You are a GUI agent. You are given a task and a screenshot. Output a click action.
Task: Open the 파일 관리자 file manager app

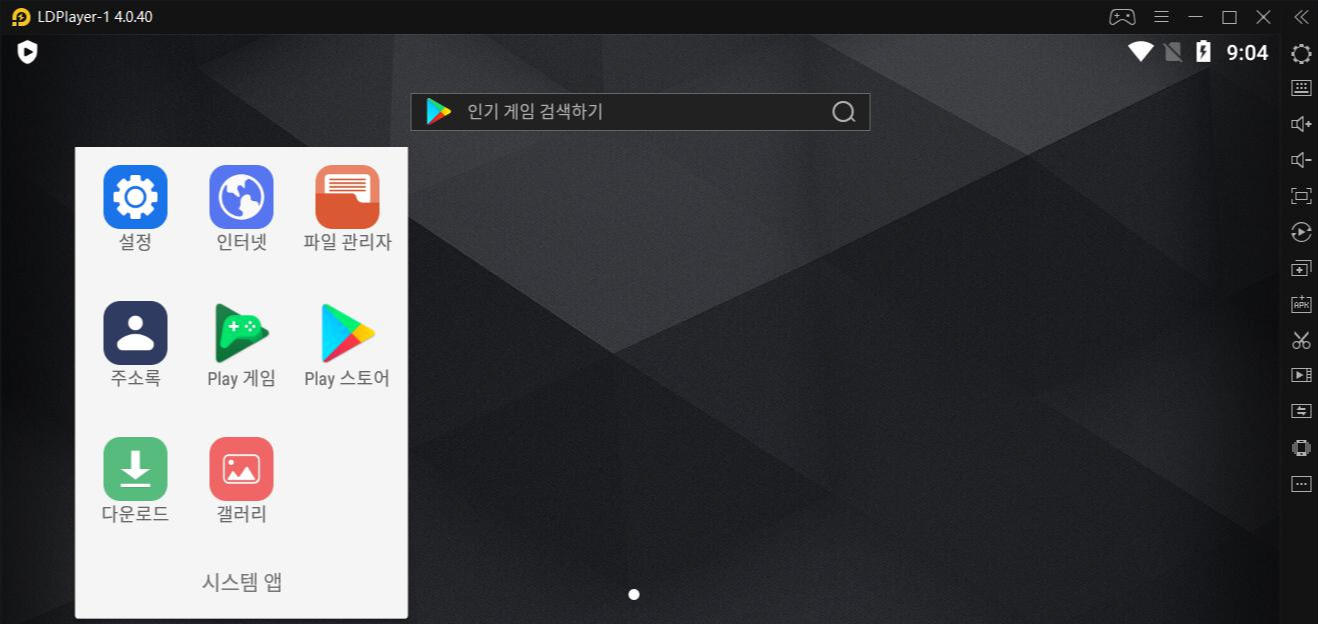[347, 197]
